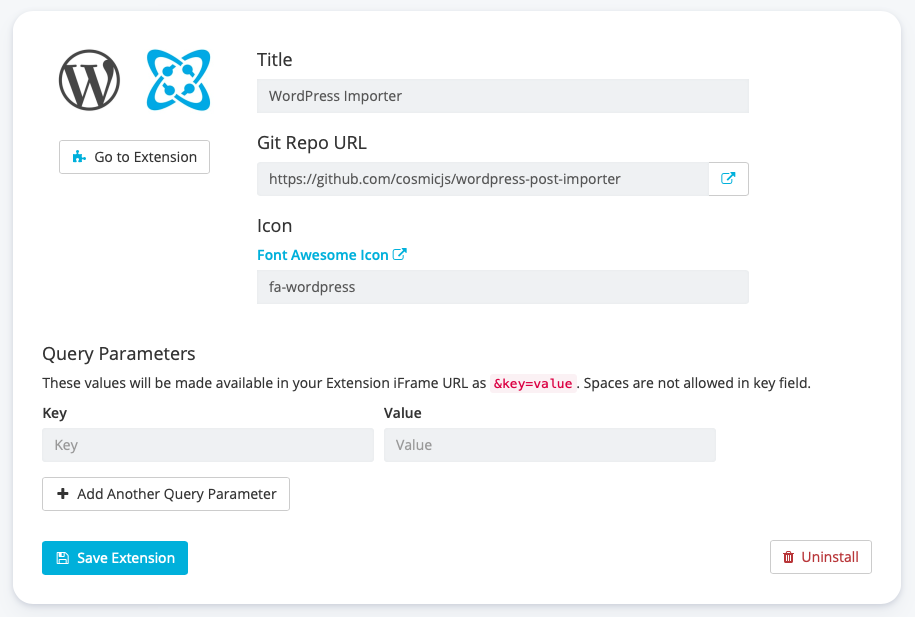Viewport: 915px width, 617px height.
Task: Click the WordPress logo
Action: tap(90, 80)
